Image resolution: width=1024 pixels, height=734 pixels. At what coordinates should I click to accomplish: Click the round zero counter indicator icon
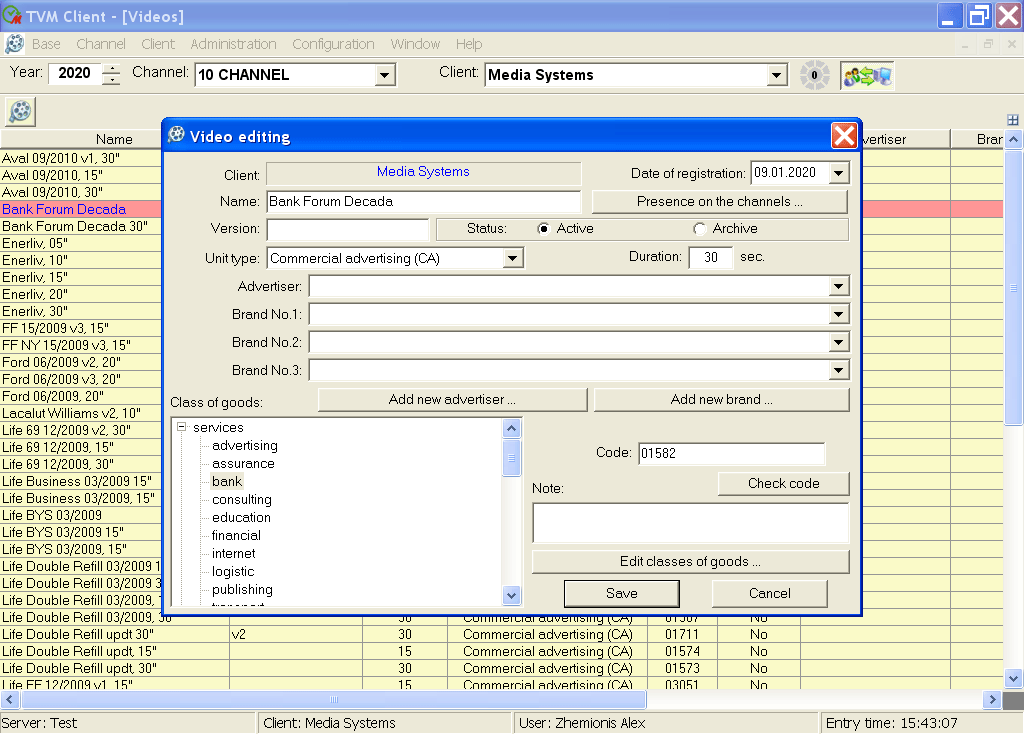point(814,75)
